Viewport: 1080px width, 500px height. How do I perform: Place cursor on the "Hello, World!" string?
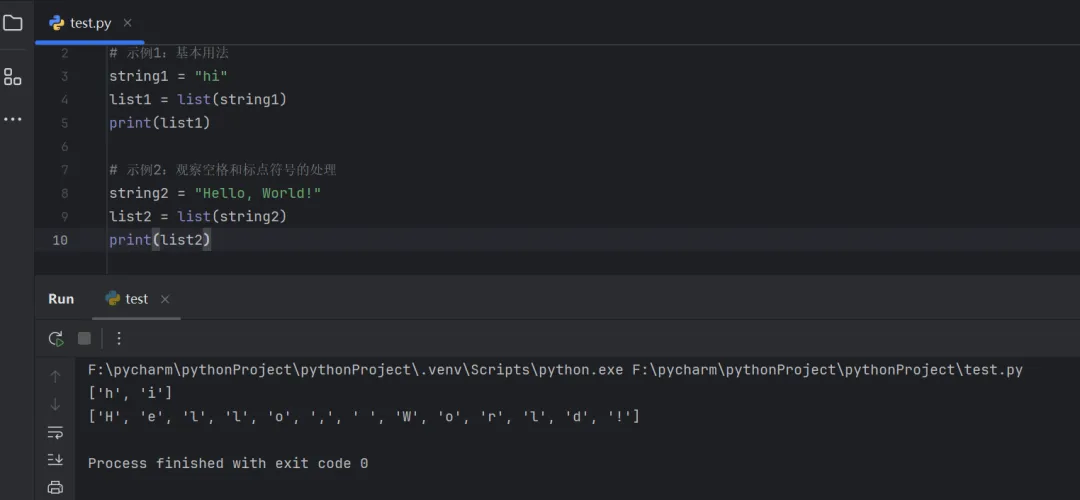[x=258, y=193]
